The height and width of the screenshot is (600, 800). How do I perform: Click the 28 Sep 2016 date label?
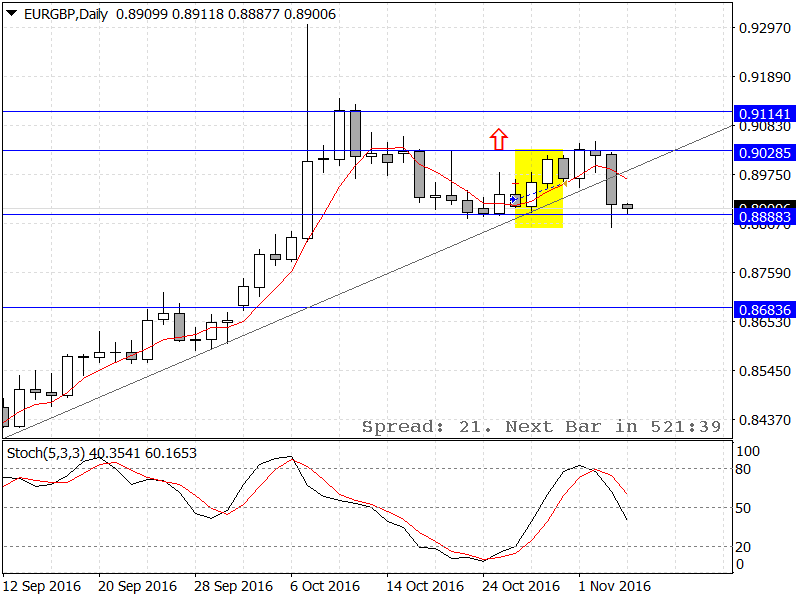pyautogui.click(x=233, y=586)
